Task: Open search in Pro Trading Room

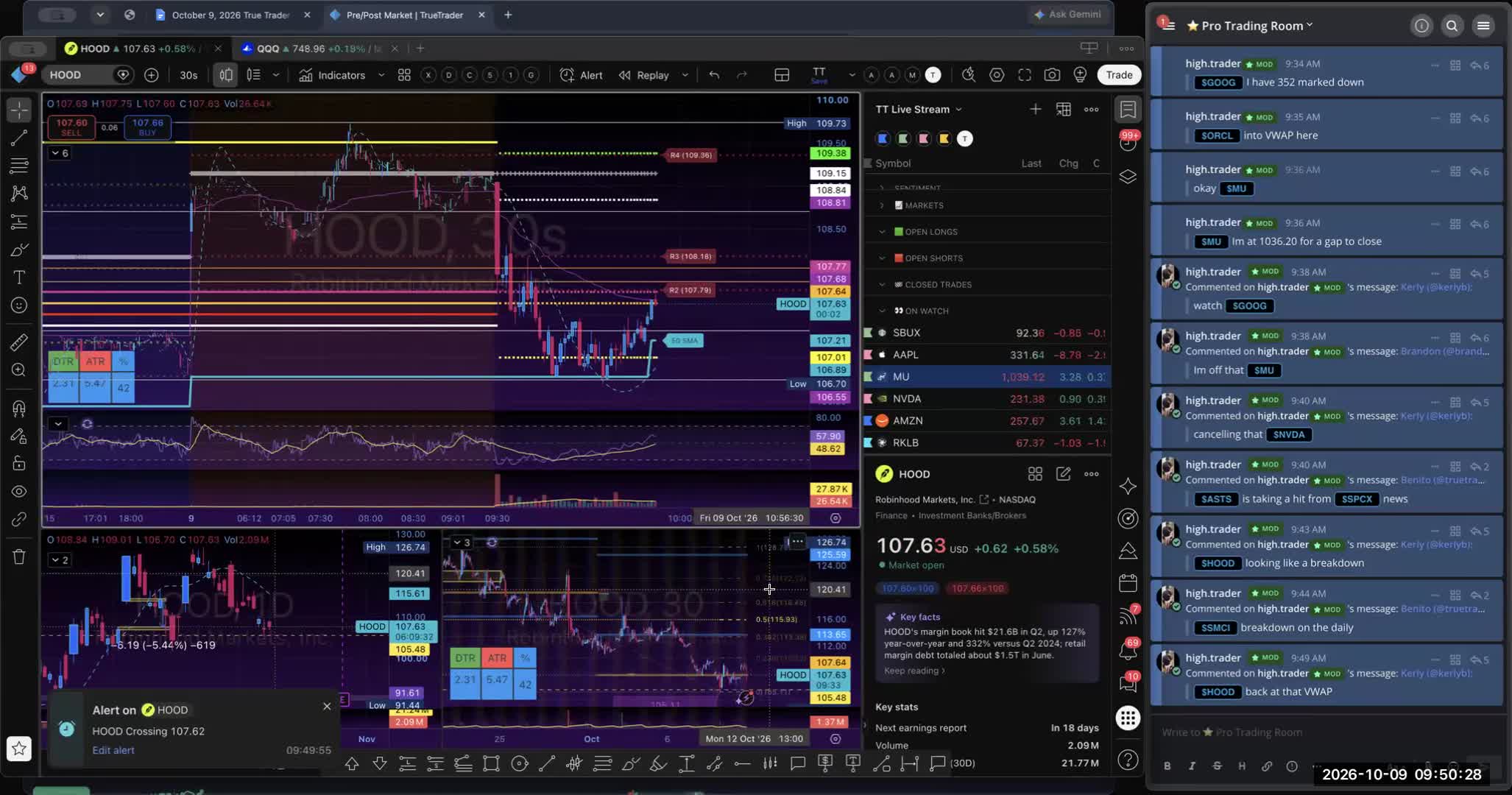Action: [x=1452, y=26]
